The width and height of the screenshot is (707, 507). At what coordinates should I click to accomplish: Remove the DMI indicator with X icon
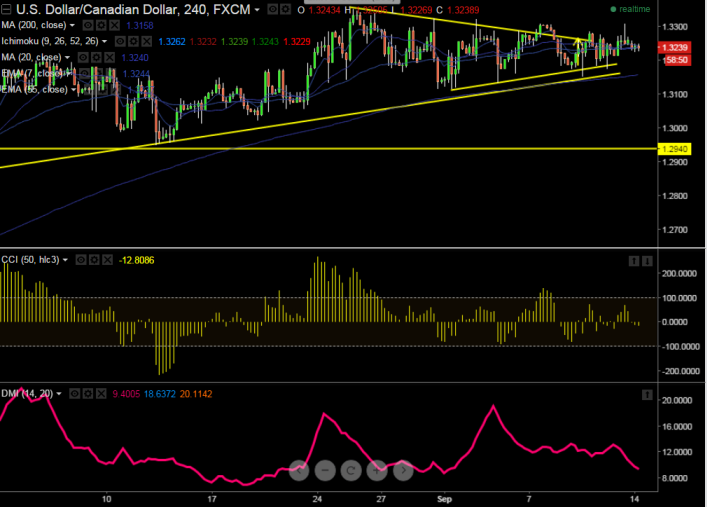[101, 394]
